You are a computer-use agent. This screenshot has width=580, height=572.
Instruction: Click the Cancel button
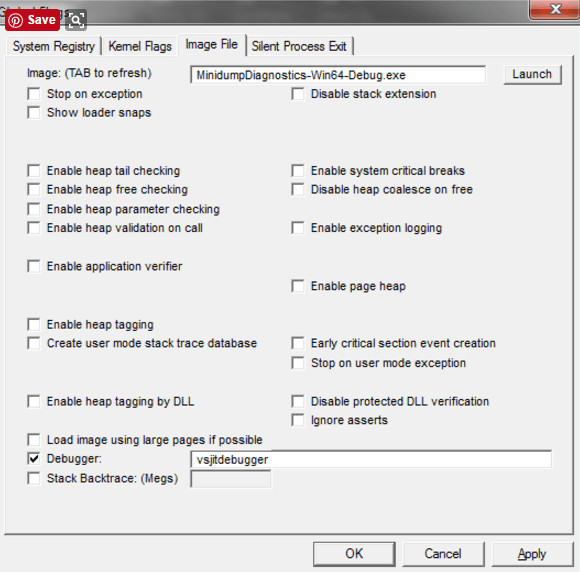(443, 554)
